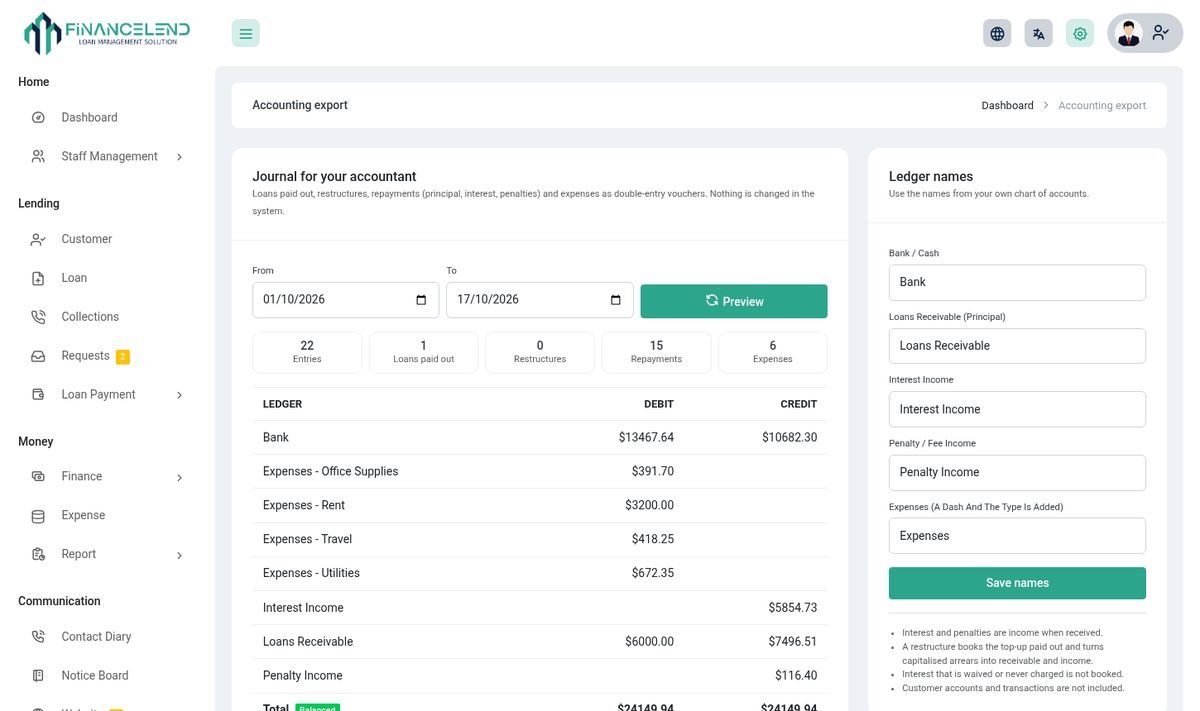Screen dimensions: 1200x711
Task: Click the green Preview button
Action: point(734,301)
